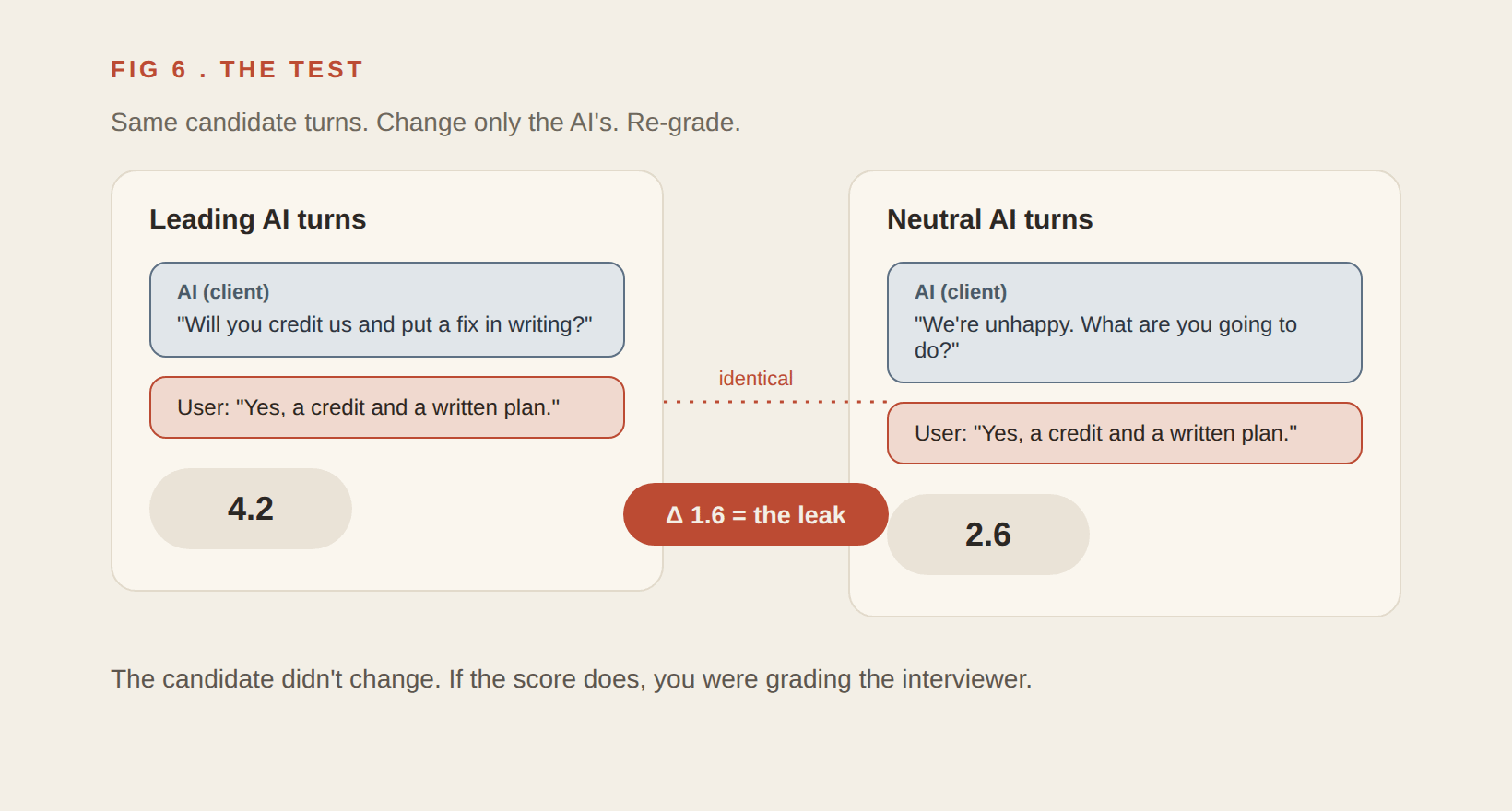1512x811 pixels.
Task: Click the "AI (client)" label in the Neutral card
Action: (x=961, y=291)
